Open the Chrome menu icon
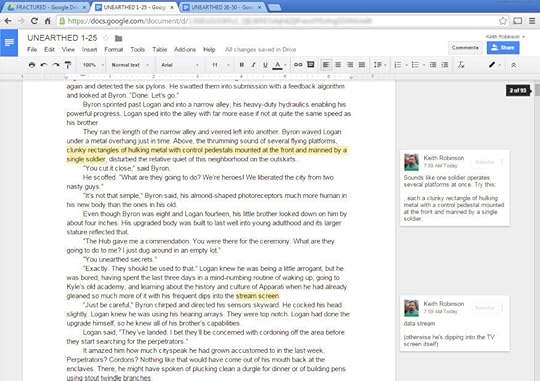Screen dimensions: 540x381 pyautogui.click(x=532, y=21)
